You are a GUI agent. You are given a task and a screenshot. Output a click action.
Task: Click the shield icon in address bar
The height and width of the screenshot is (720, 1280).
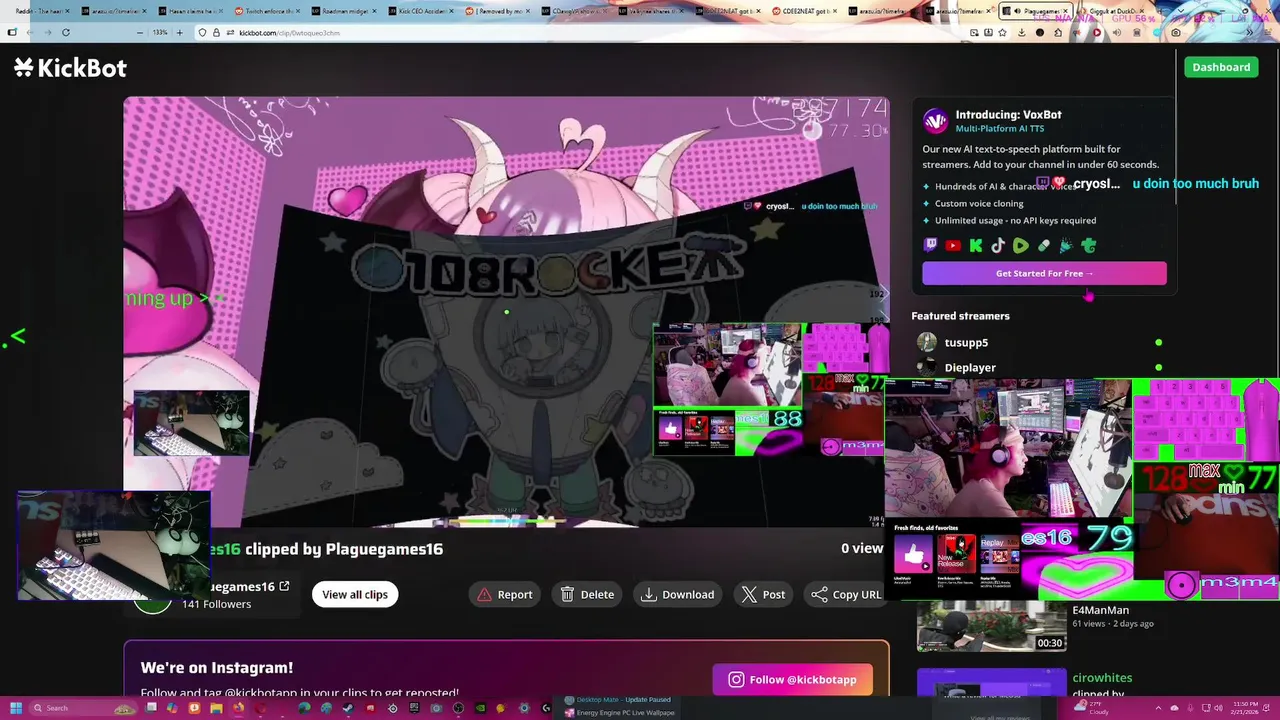(203, 32)
